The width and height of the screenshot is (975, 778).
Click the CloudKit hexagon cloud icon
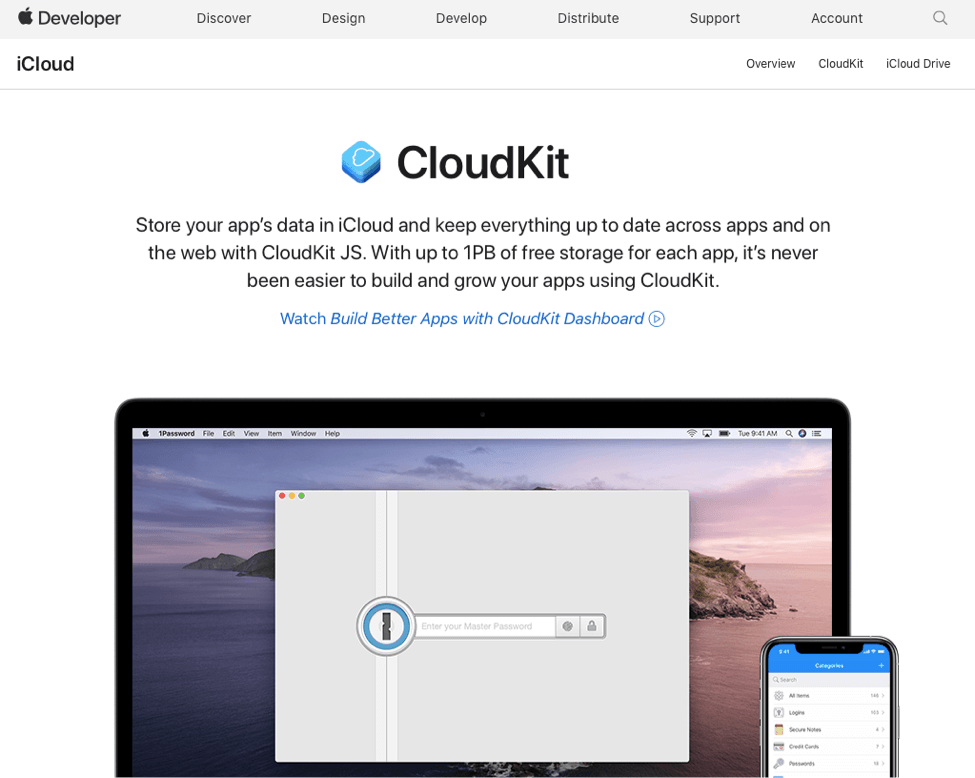pyautogui.click(x=361, y=162)
